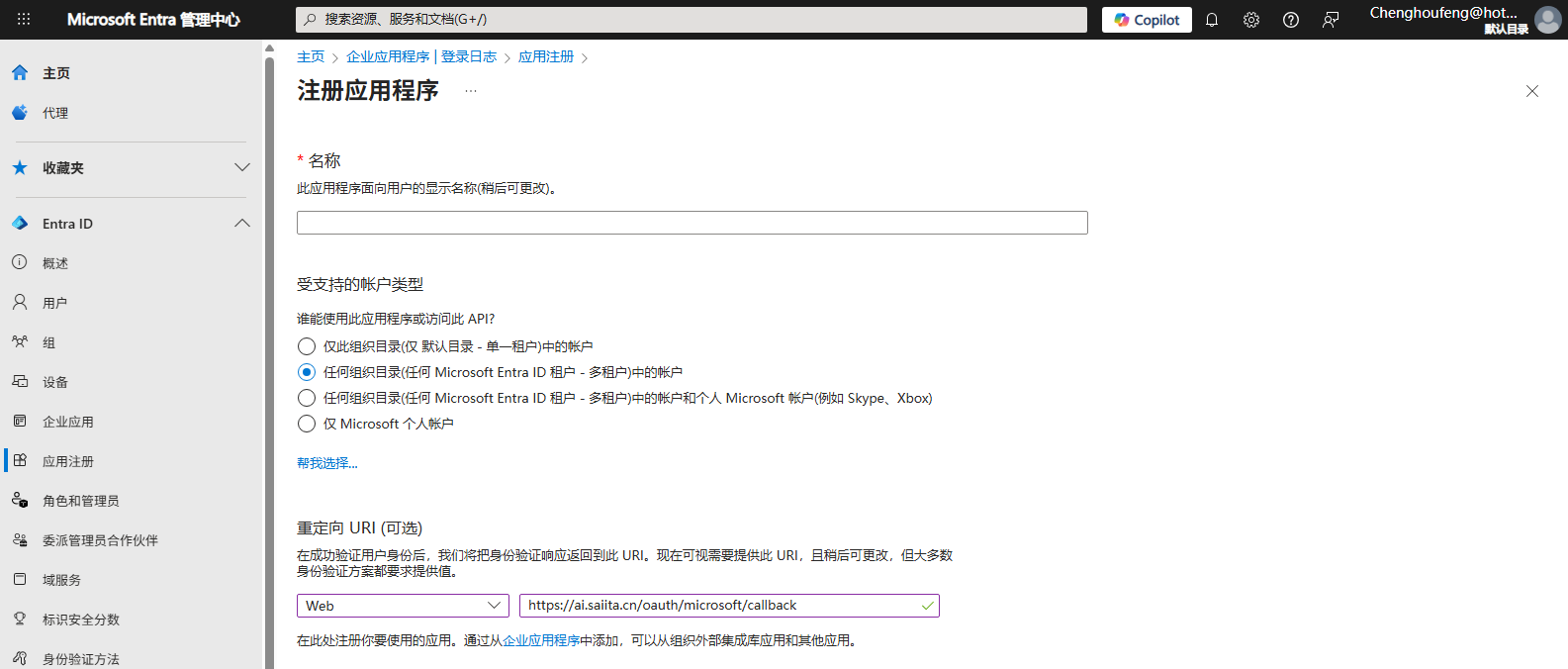Open the settings gear icon

pos(1251,20)
